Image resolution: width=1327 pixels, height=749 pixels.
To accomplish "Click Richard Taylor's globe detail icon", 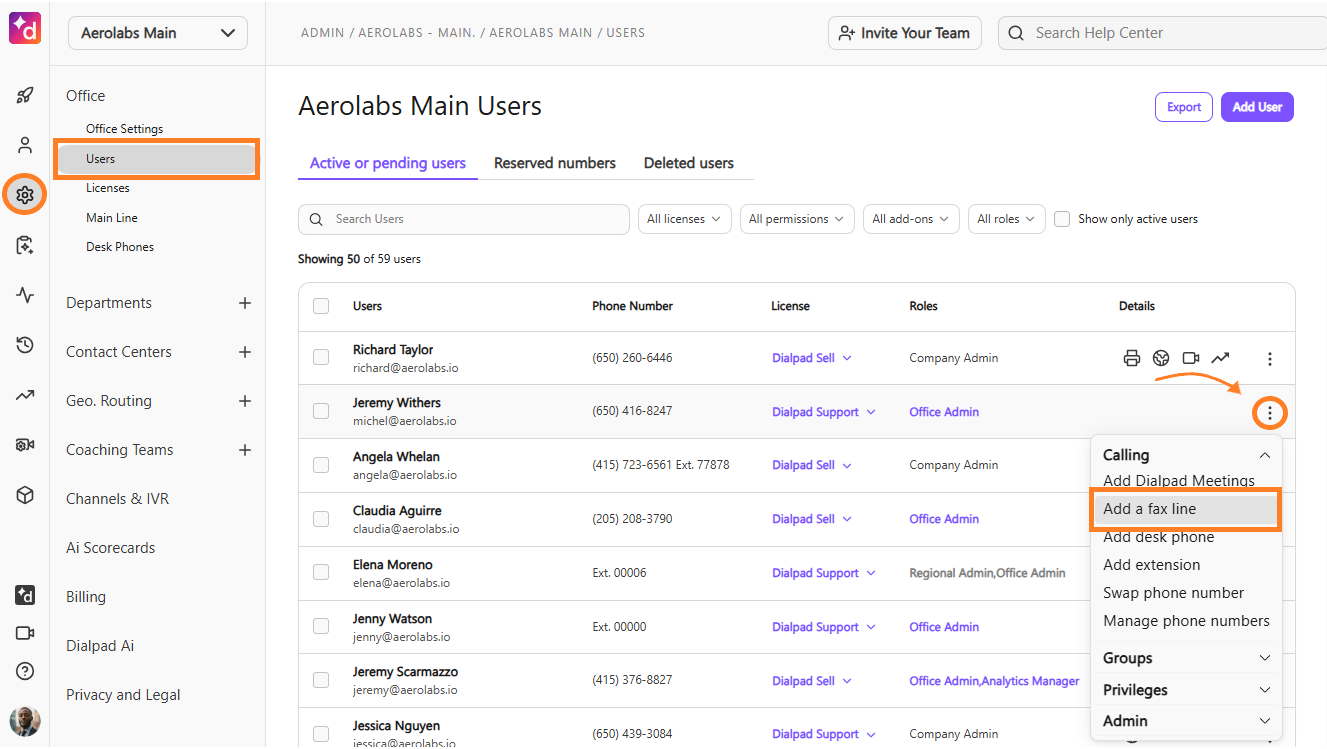I will 1161,358.
